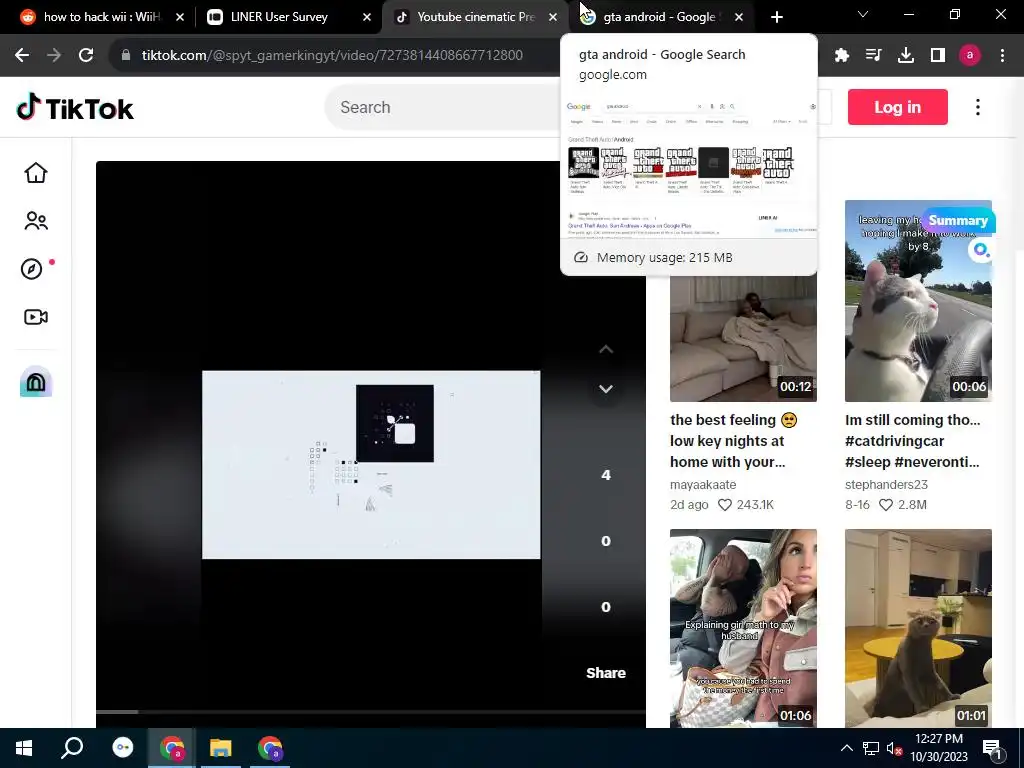
Task: Open the taskbar clock showing 12:27 PM
Action: pyautogui.click(x=939, y=748)
